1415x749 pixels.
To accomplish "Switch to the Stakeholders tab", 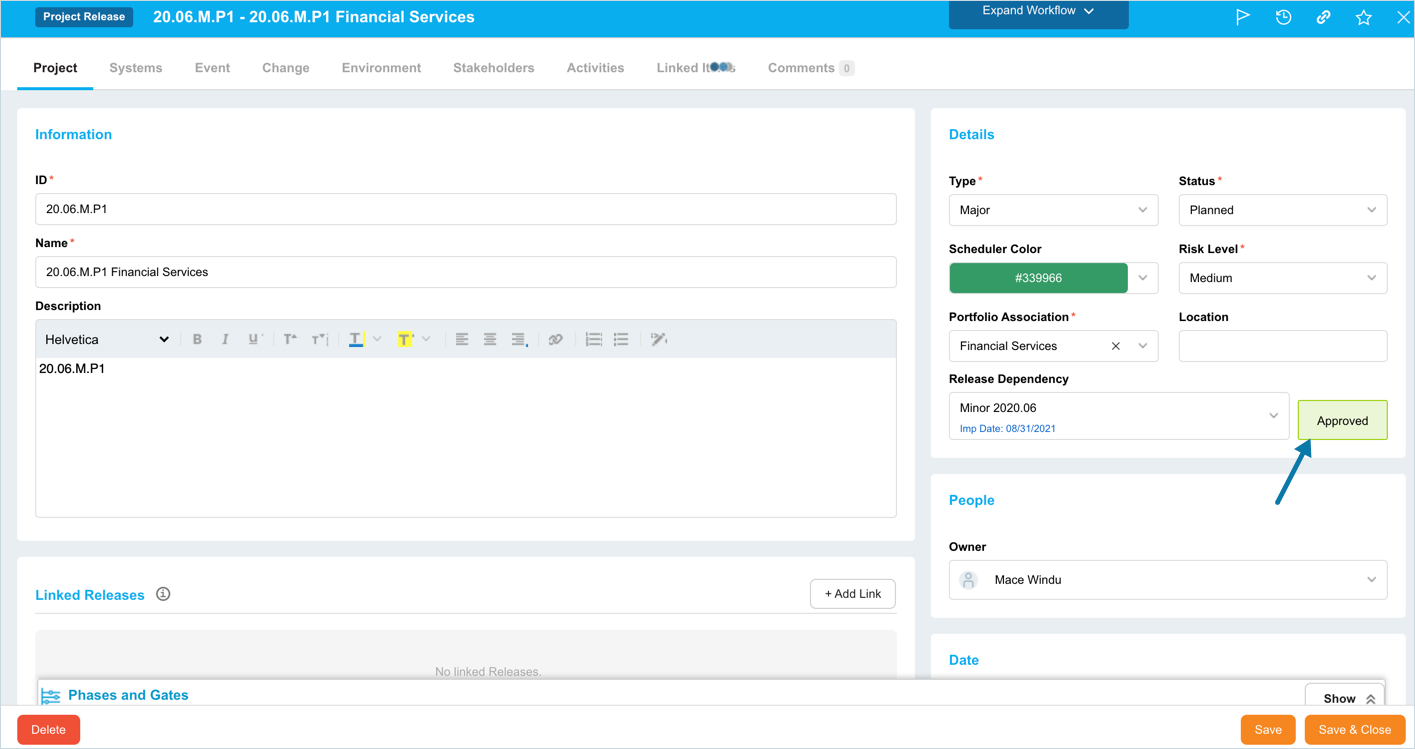I will tap(493, 68).
